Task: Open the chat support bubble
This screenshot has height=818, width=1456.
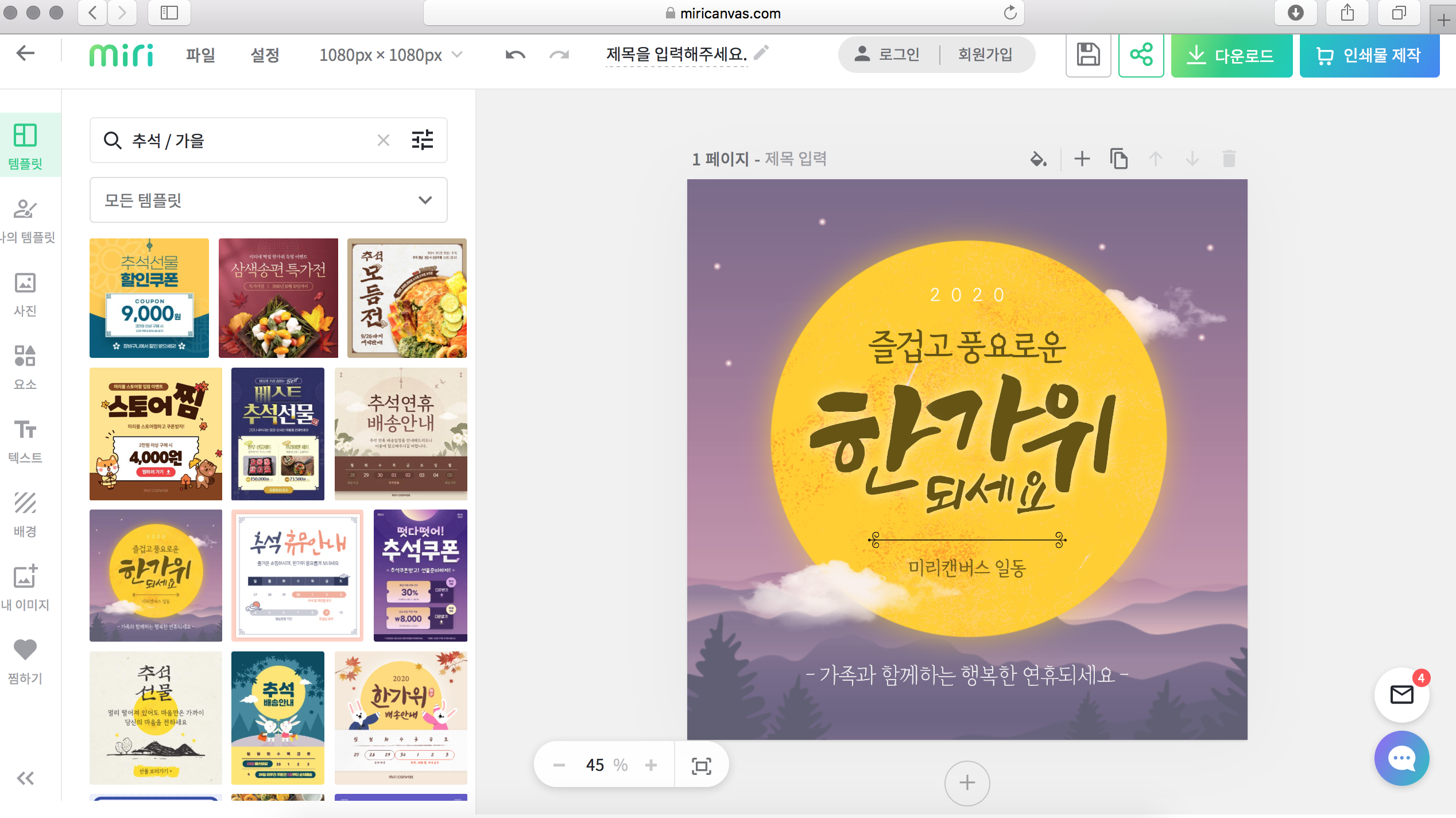Action: click(x=1401, y=758)
